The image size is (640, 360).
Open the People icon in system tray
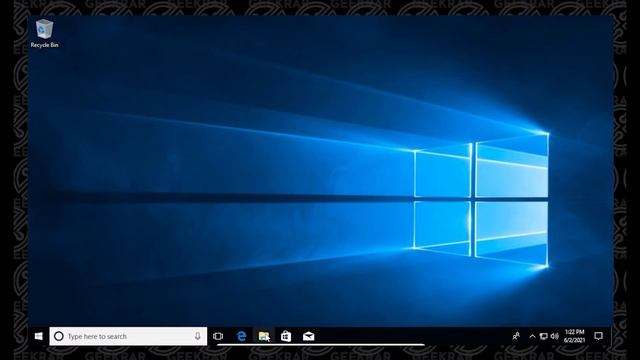(516, 336)
